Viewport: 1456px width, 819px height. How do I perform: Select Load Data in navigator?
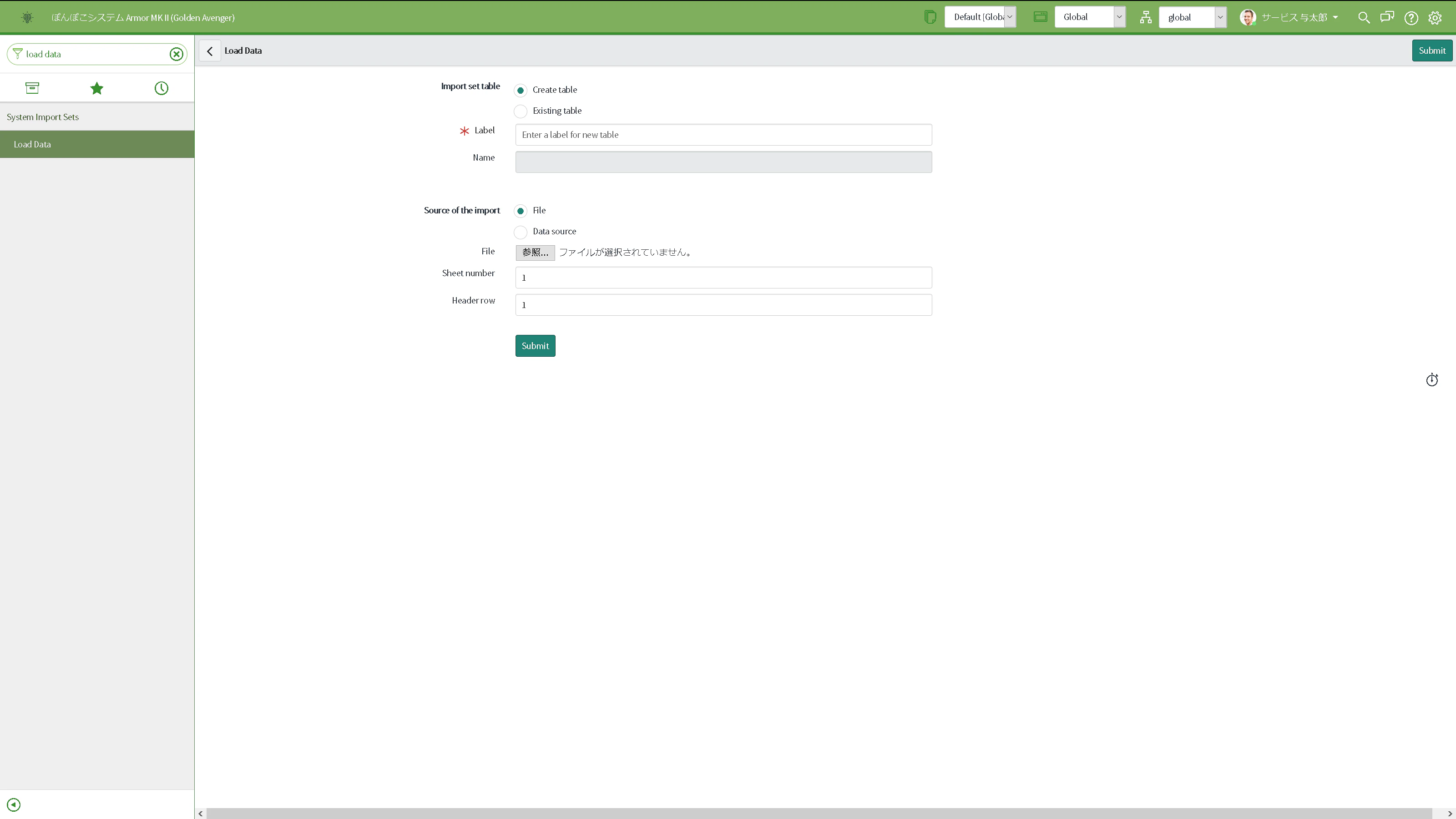coord(97,144)
